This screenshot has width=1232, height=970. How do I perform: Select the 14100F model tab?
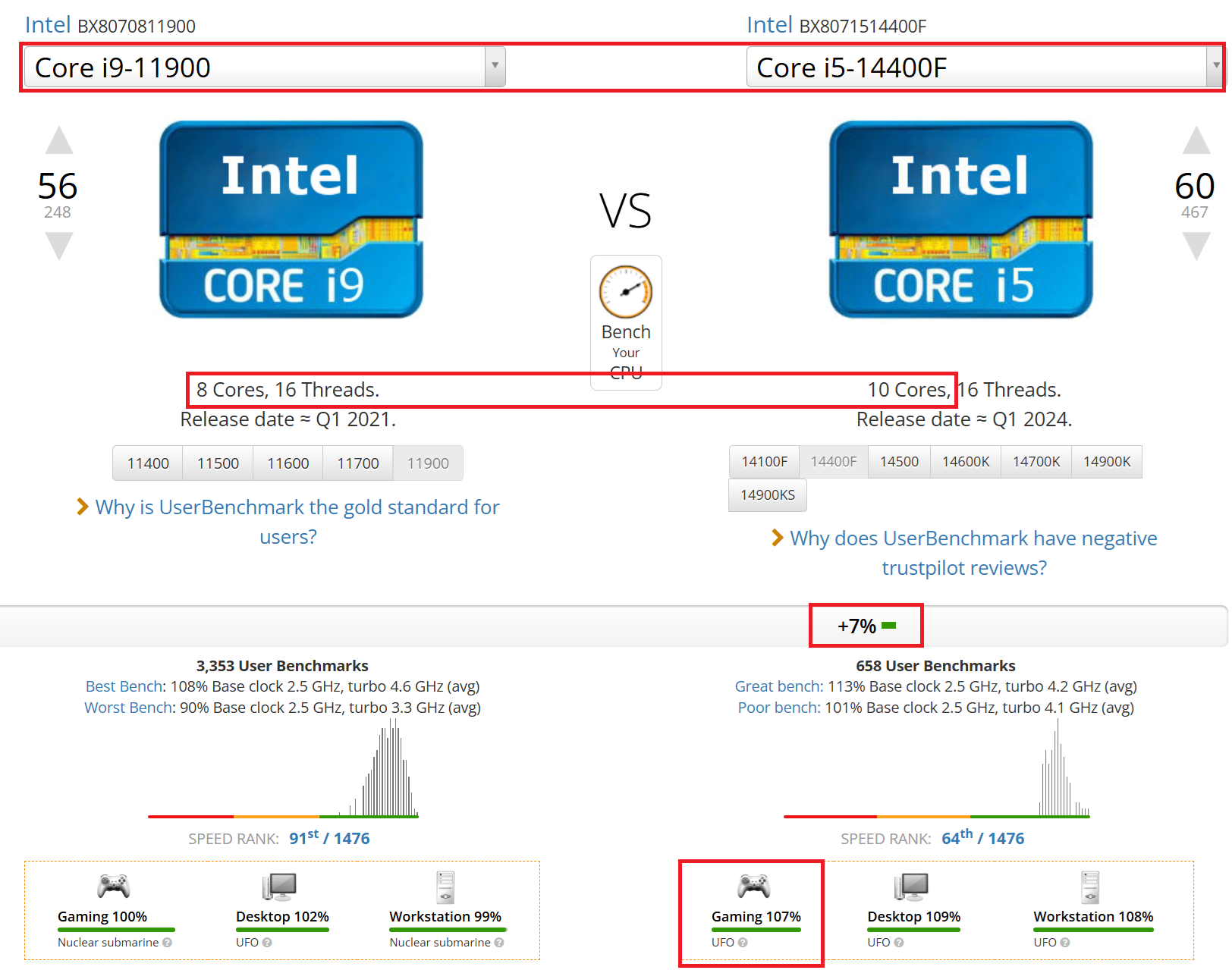(x=765, y=462)
